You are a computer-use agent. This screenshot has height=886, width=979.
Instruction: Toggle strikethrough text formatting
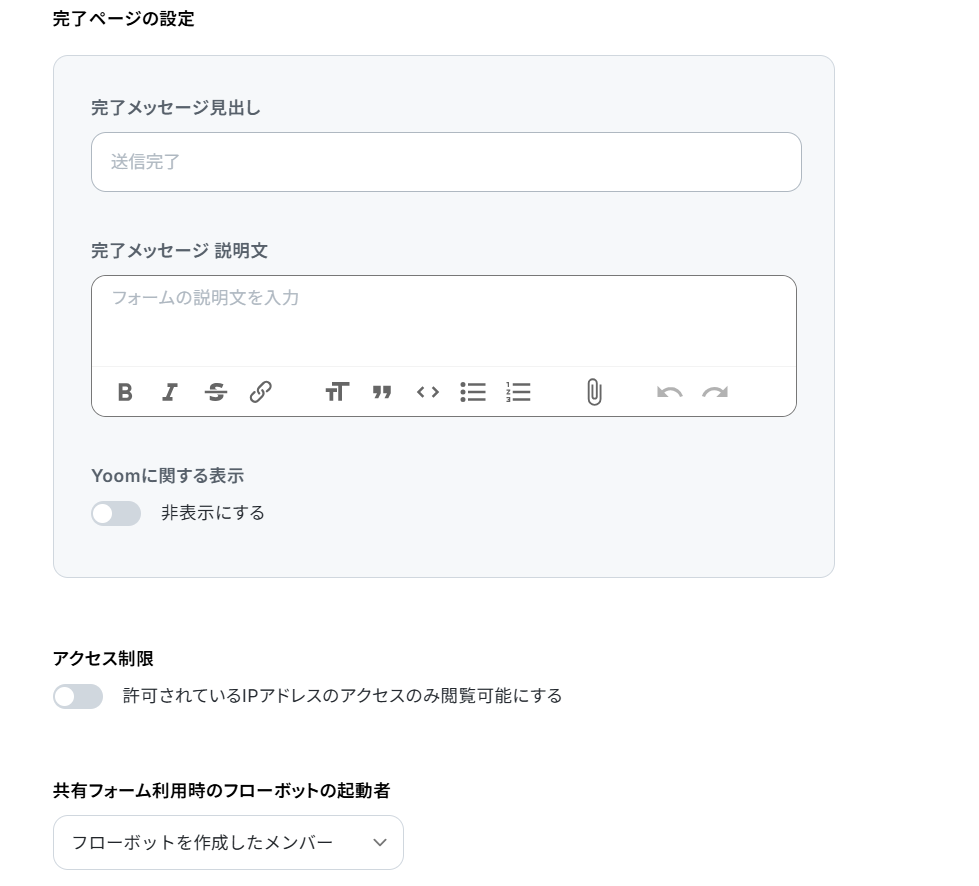coord(215,392)
